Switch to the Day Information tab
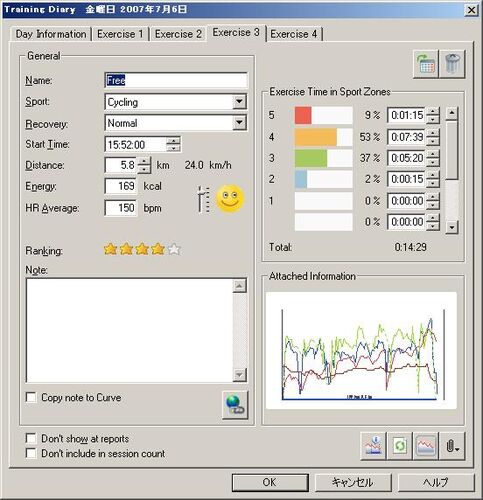Viewport: 483px width, 500px height. [x=51, y=34]
